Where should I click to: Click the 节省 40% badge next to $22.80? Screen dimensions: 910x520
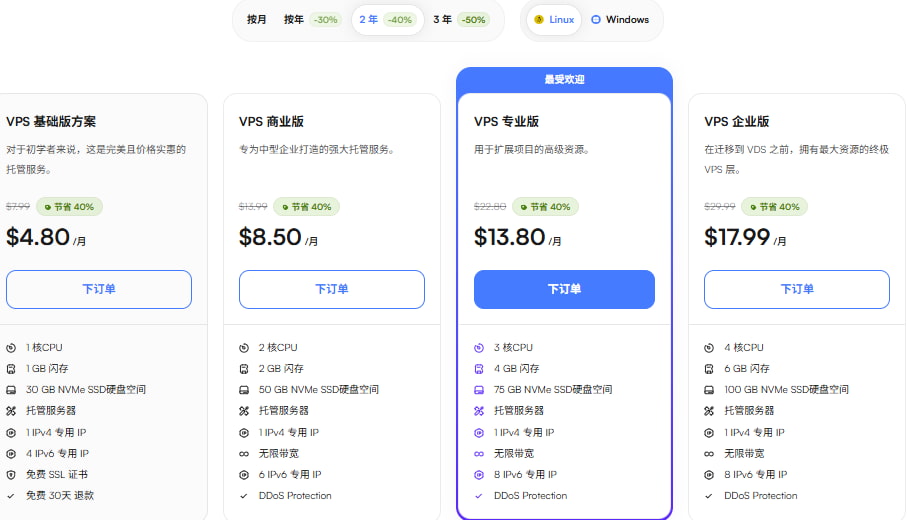(x=546, y=207)
